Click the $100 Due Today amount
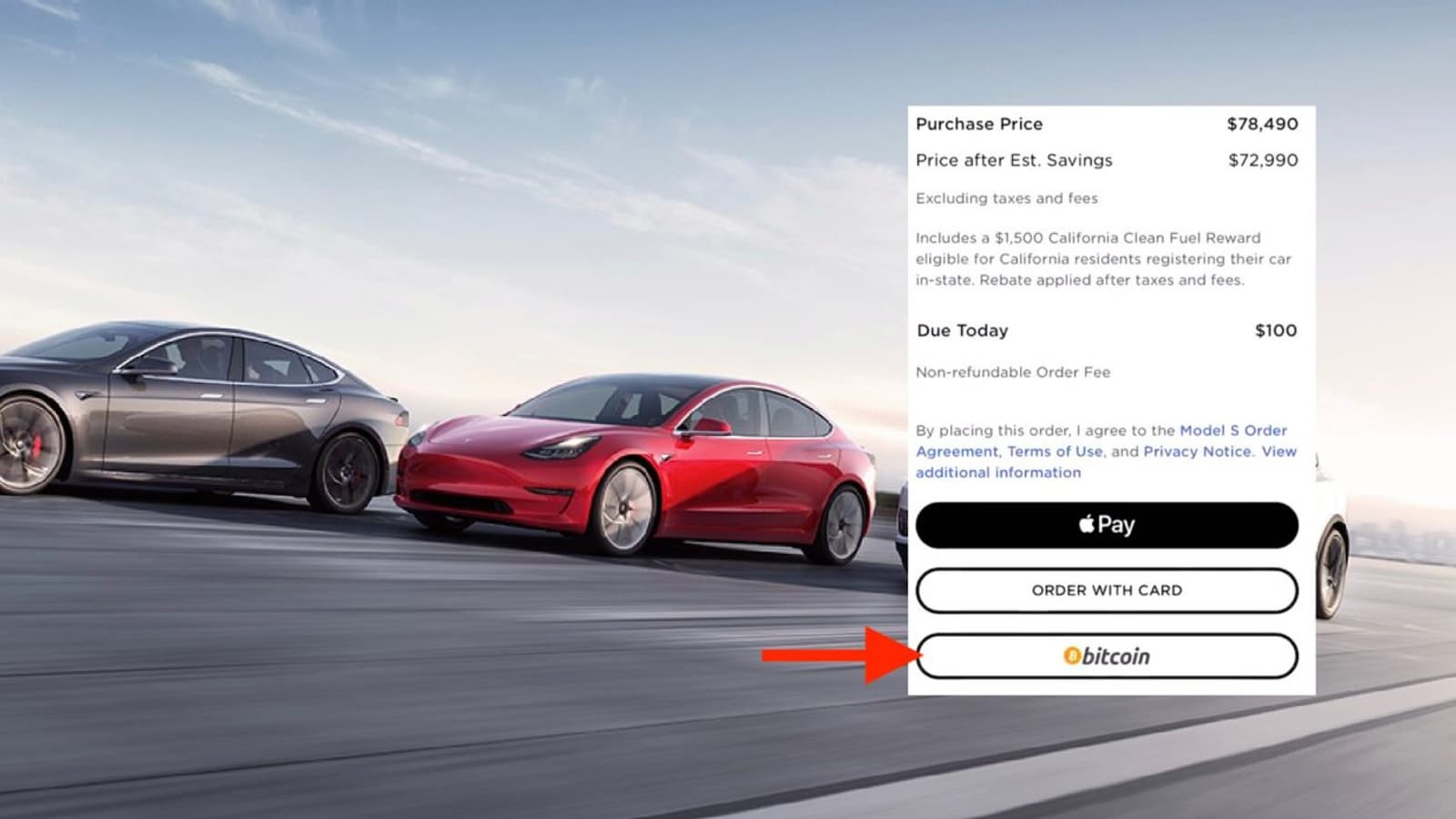Image resolution: width=1456 pixels, height=819 pixels. [1276, 330]
